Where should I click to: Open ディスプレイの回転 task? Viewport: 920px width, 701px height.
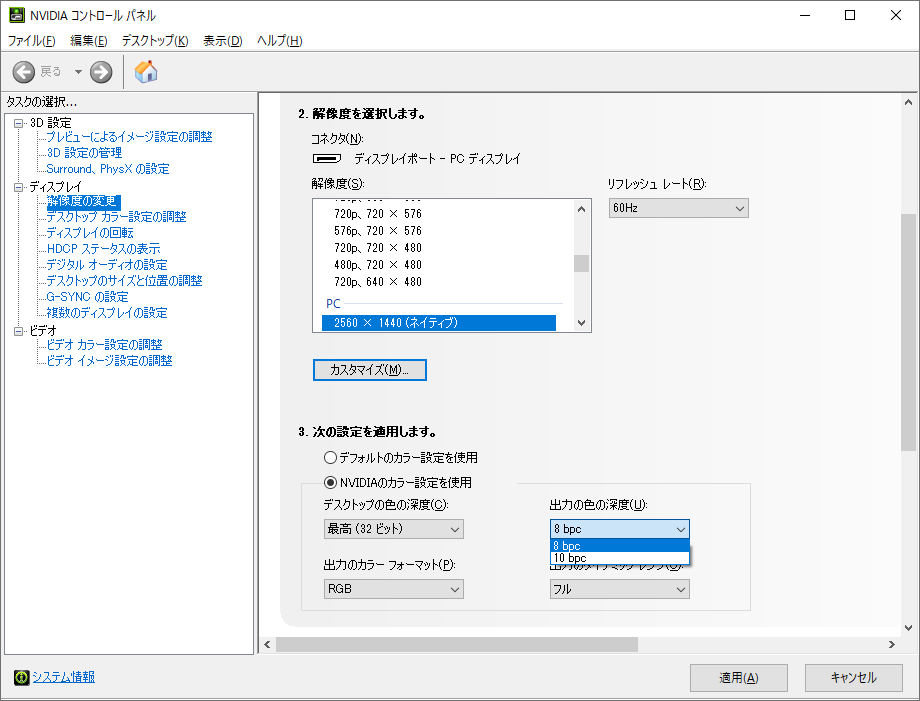coord(90,233)
